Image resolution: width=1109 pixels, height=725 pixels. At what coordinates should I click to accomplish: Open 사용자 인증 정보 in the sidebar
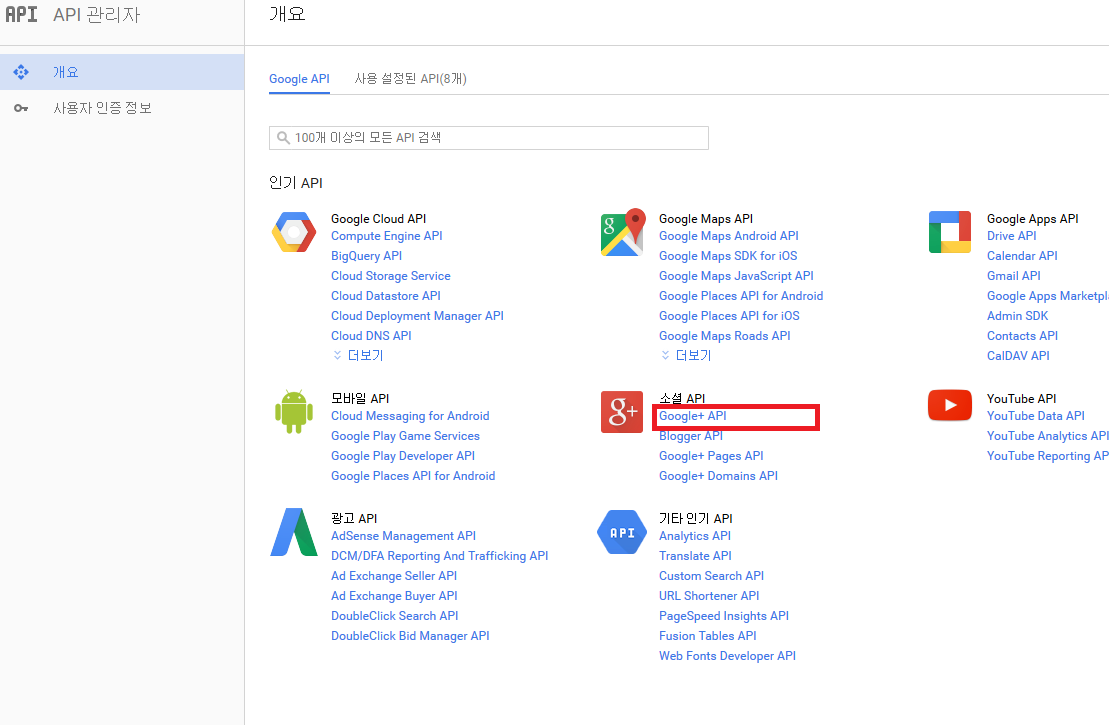(102, 108)
